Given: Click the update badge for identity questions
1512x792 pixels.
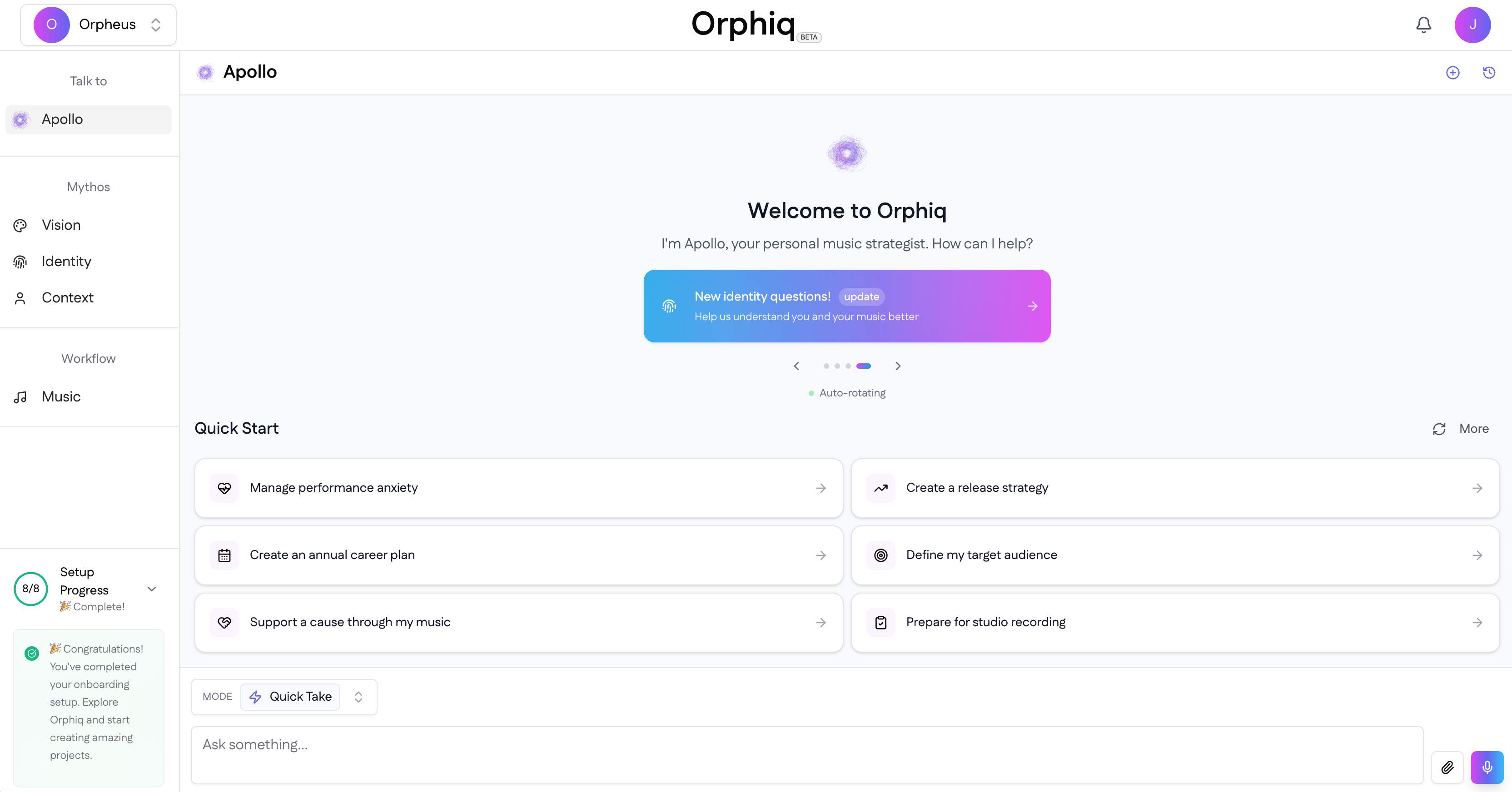Looking at the screenshot, I should [x=861, y=297].
